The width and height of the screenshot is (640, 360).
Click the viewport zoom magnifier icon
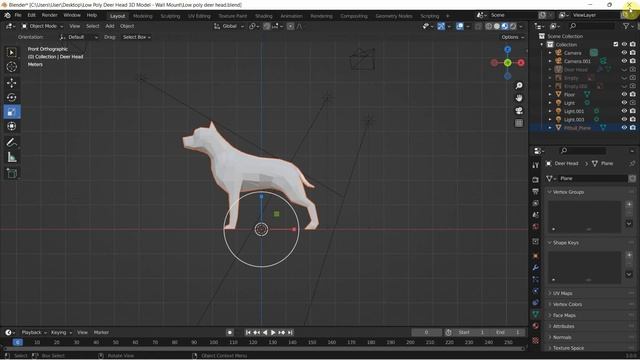519,85
